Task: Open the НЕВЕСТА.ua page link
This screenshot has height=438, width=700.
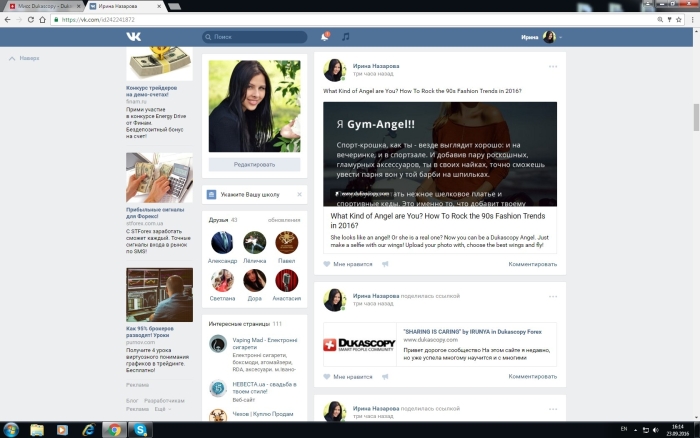Action: click(x=264, y=388)
